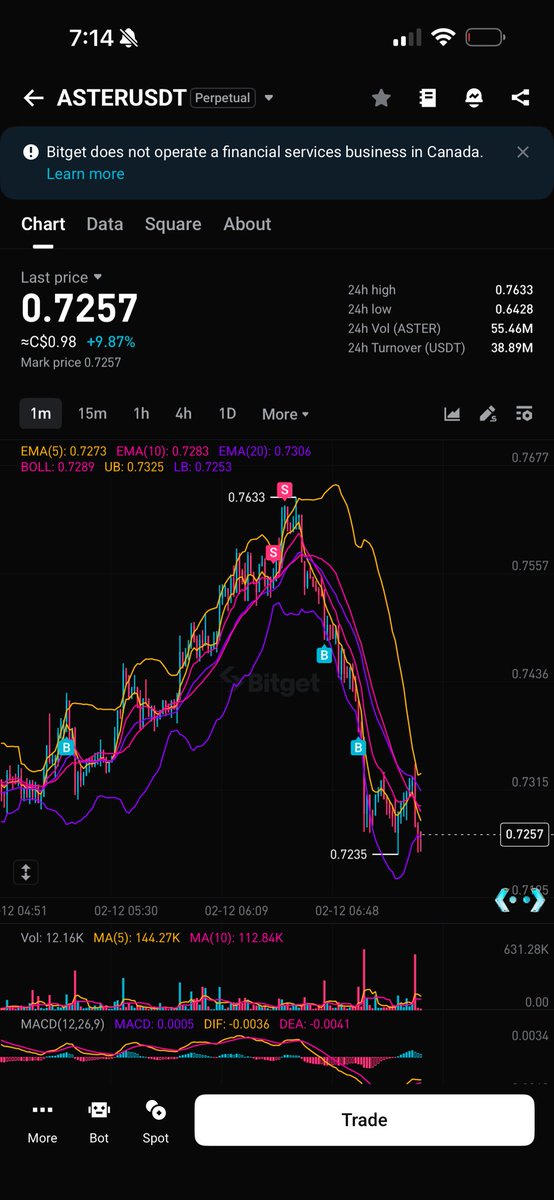Tap the EMA(5) indicator value
This screenshot has width=554, height=1200.
point(64,451)
